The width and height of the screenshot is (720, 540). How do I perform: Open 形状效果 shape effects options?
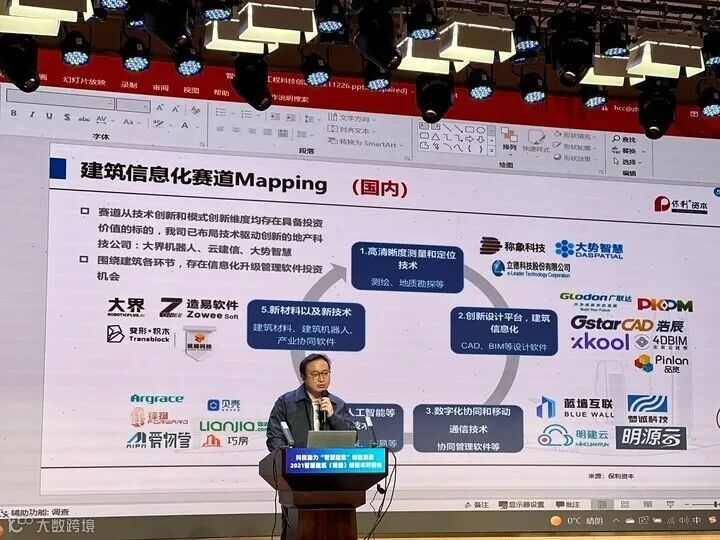click(x=574, y=158)
